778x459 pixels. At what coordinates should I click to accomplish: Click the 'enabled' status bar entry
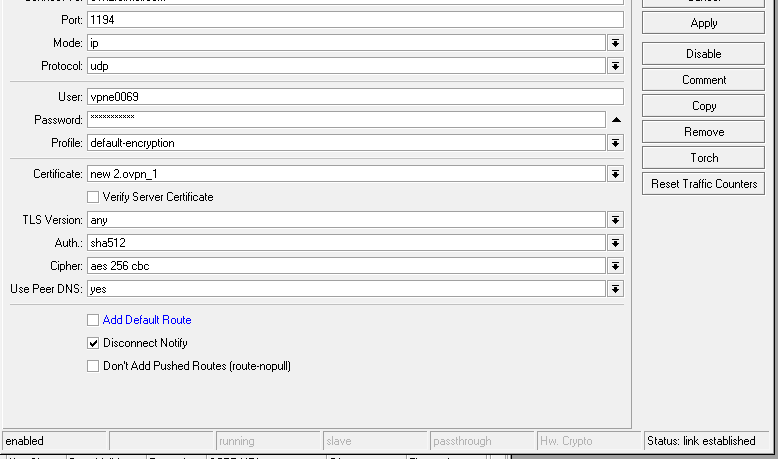tap(55, 441)
